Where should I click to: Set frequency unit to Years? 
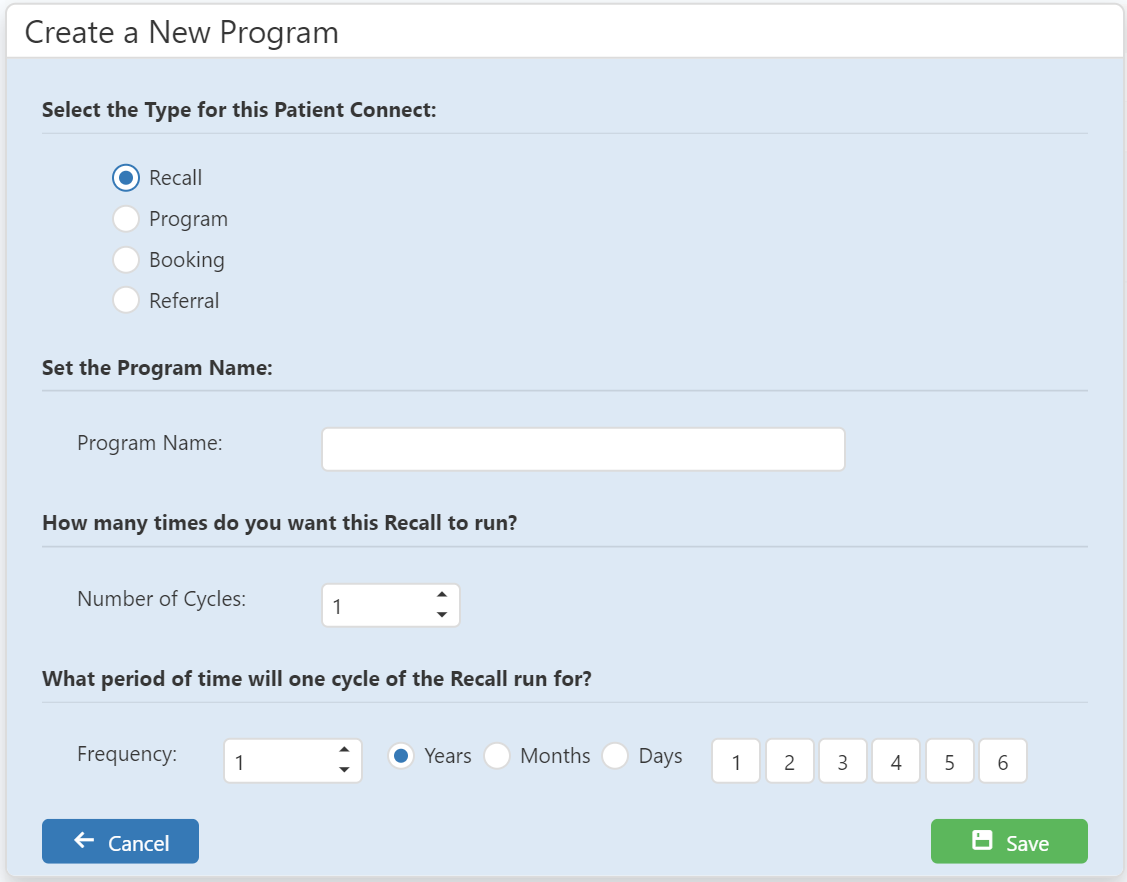coord(401,756)
